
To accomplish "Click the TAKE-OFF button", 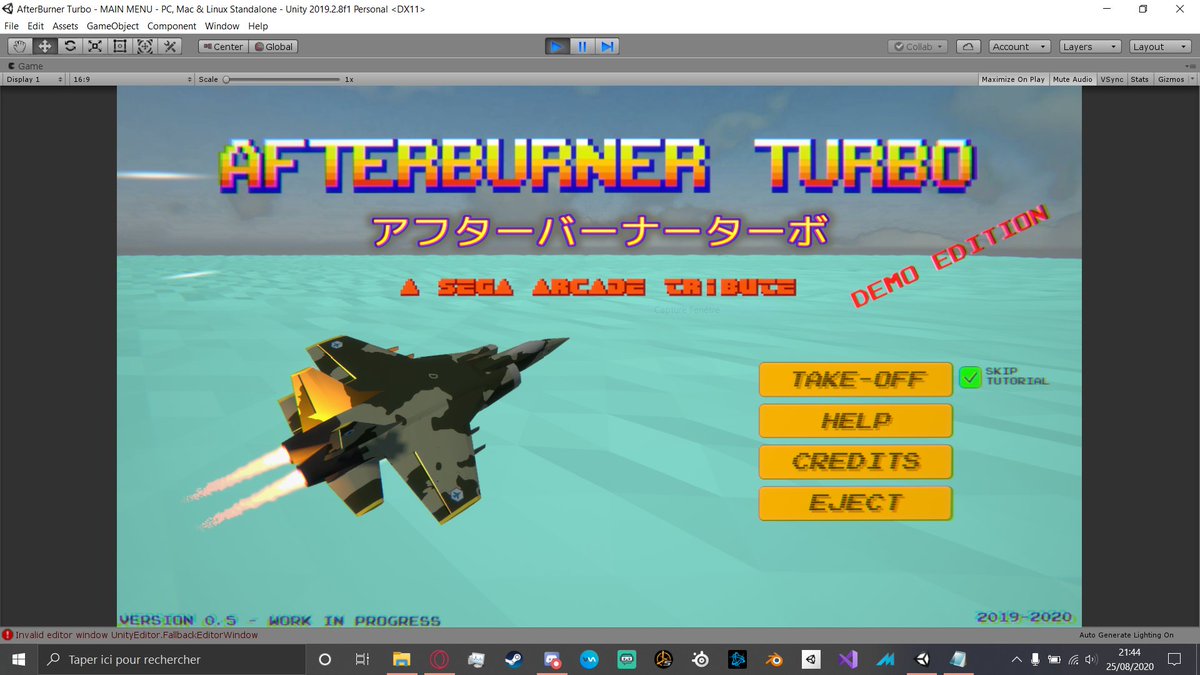I will [x=856, y=379].
